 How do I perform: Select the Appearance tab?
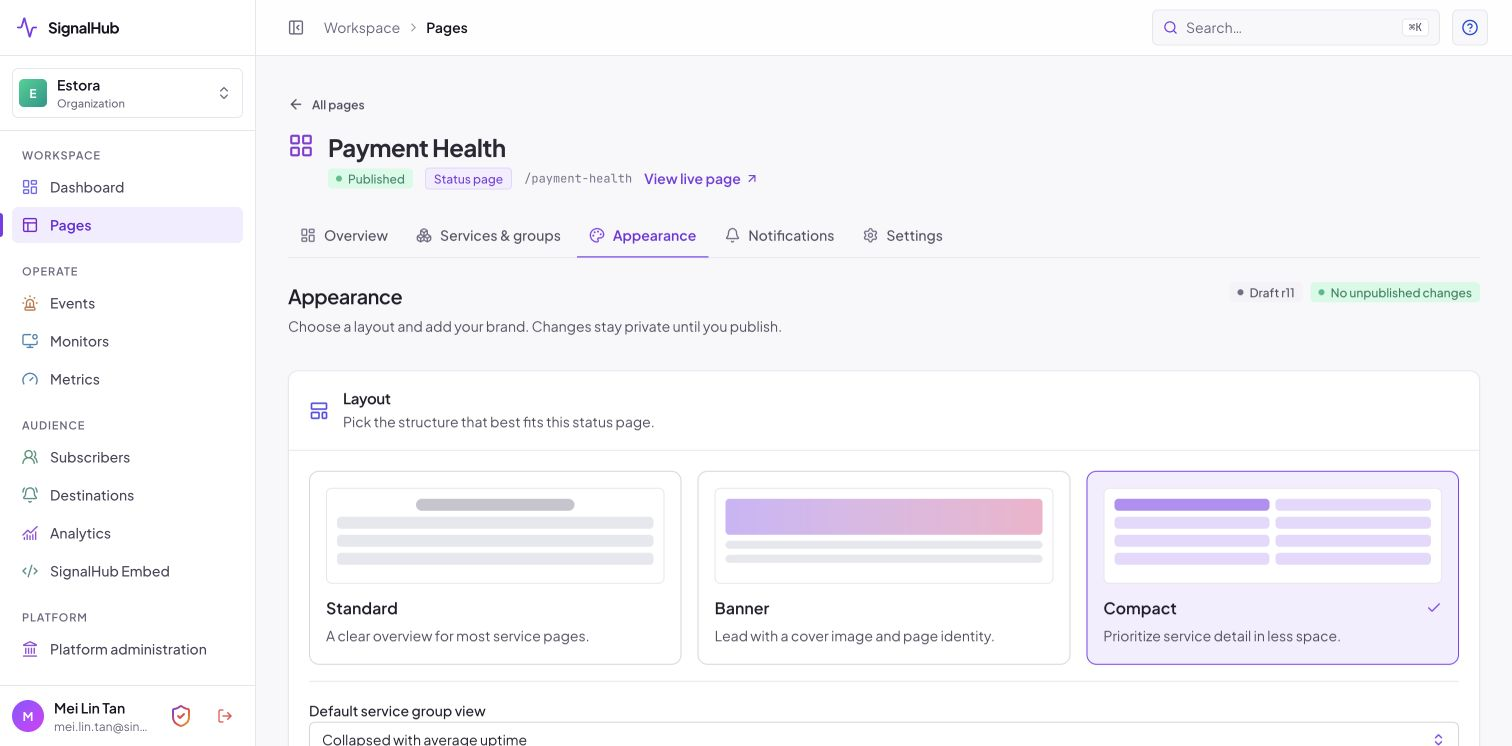tap(643, 236)
